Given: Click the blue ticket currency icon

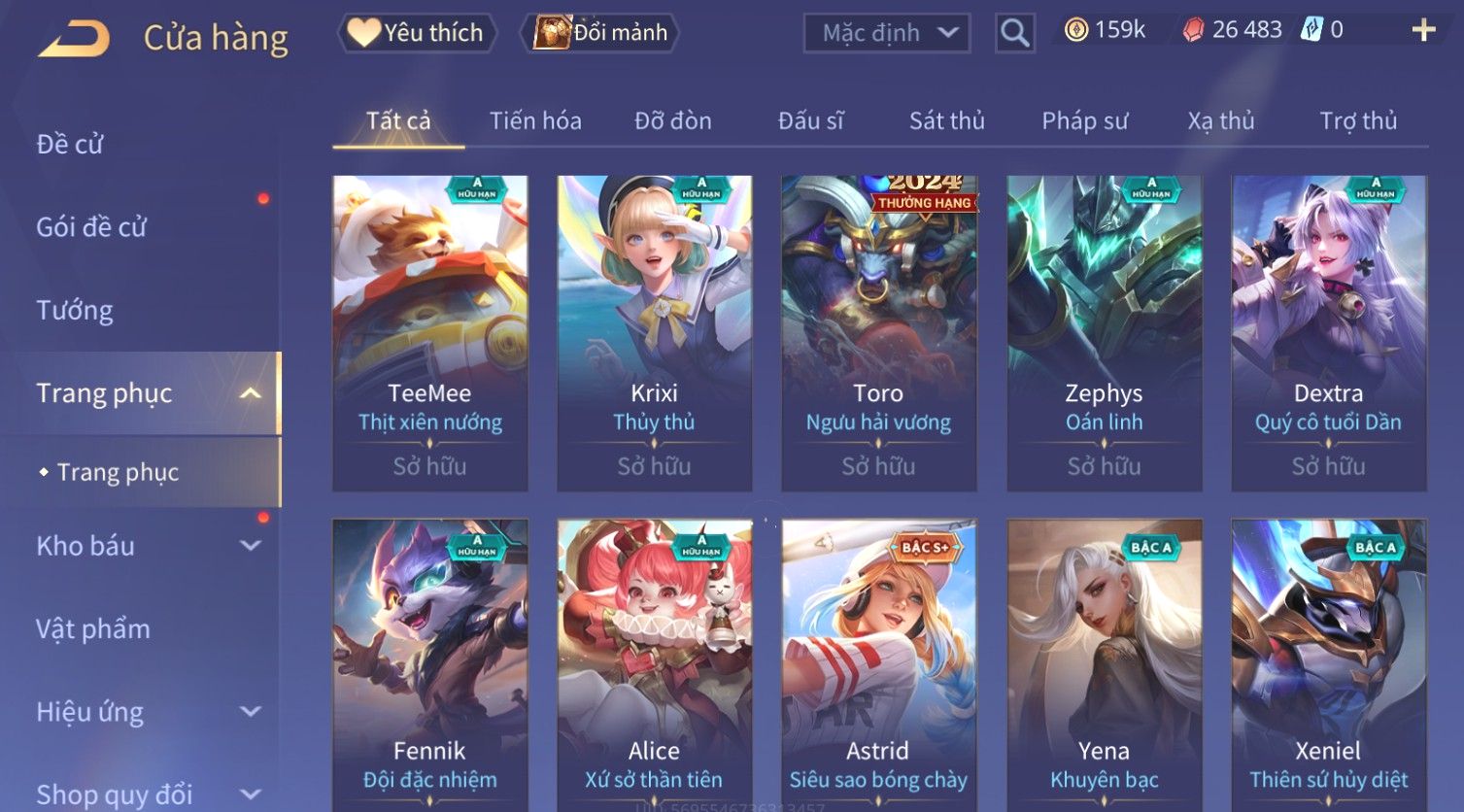Looking at the screenshot, I should 1311,30.
